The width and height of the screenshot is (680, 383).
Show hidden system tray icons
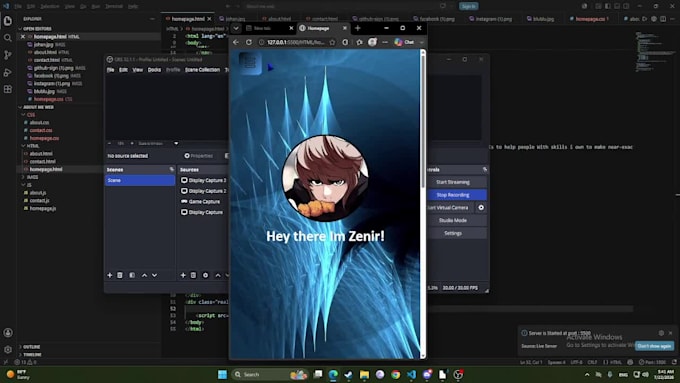(587, 375)
